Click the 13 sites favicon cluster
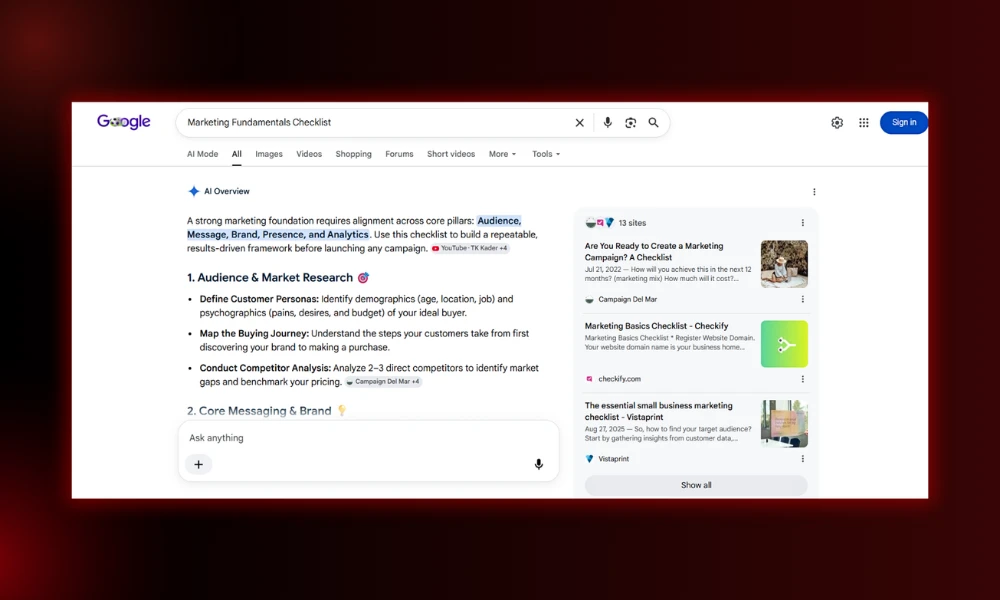The image size is (1000, 600). (x=599, y=223)
